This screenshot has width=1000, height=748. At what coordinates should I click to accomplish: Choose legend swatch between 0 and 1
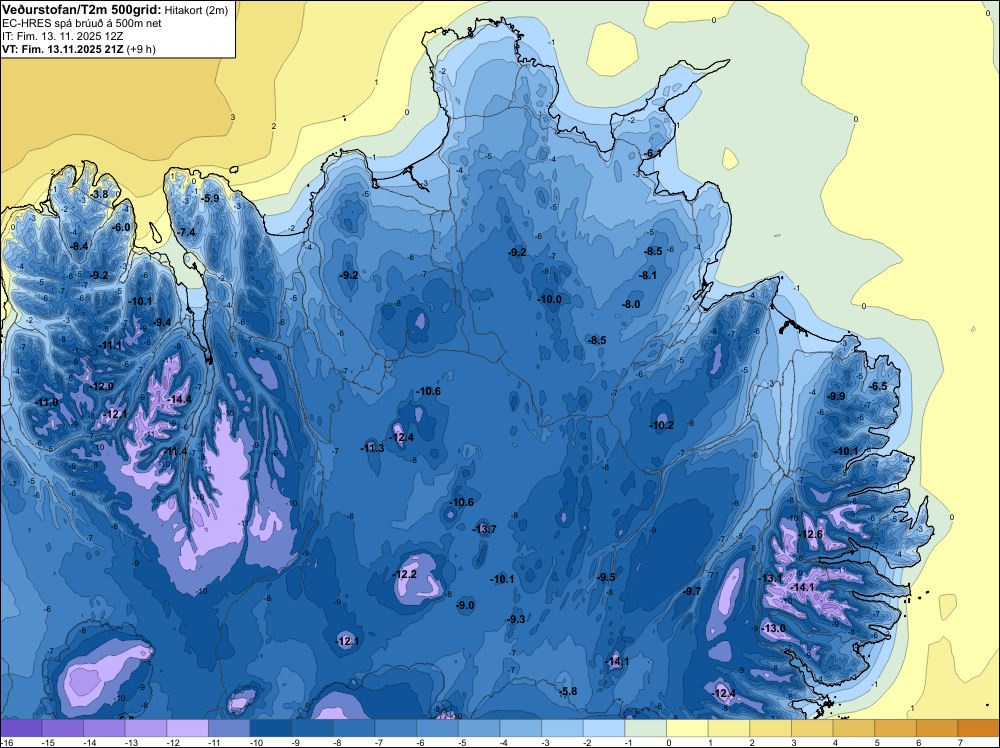click(688, 728)
